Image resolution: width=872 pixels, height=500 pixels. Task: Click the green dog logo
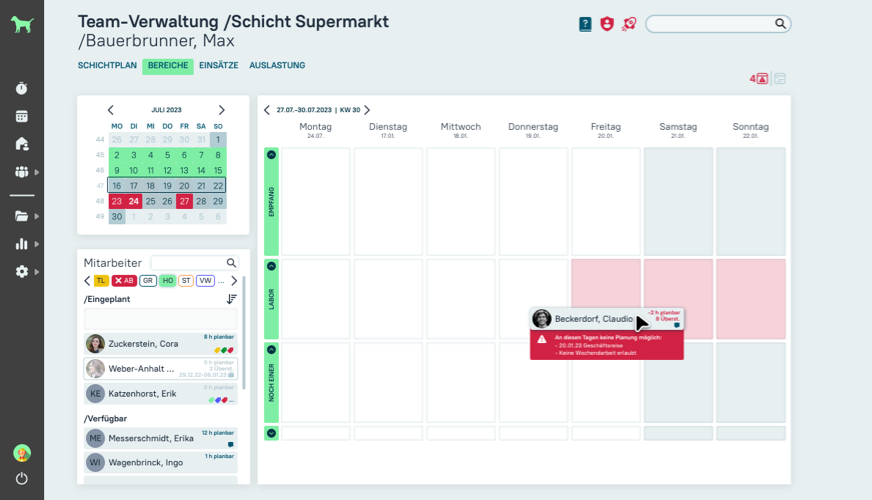click(22, 24)
